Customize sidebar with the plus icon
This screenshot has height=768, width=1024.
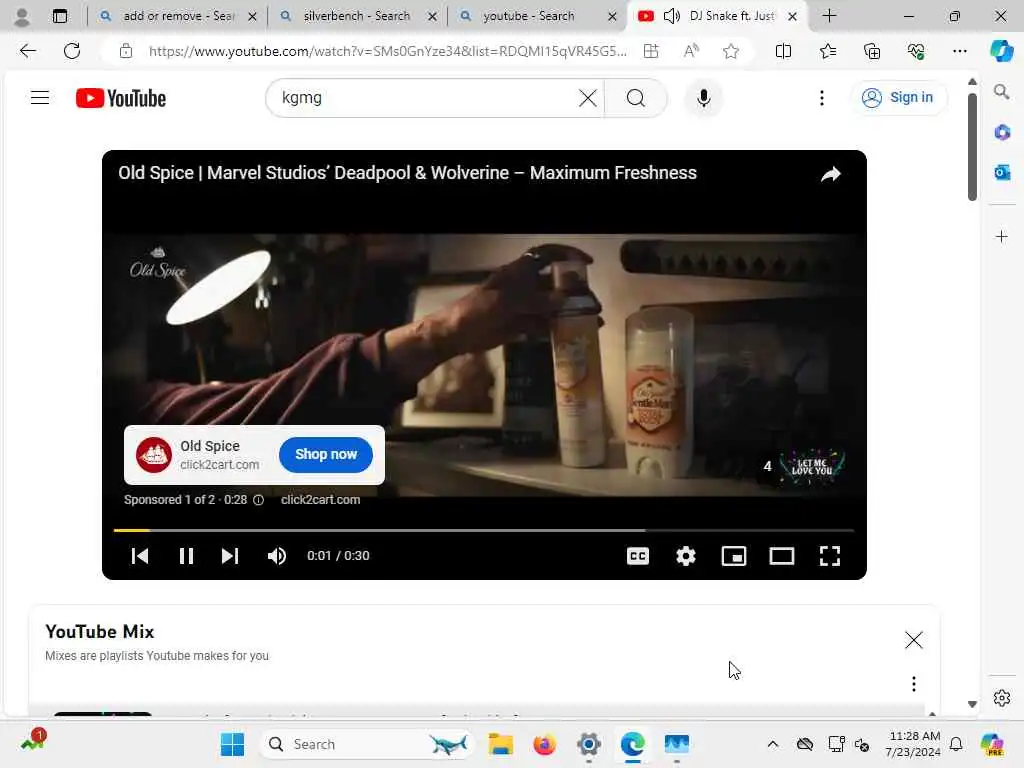(1001, 236)
